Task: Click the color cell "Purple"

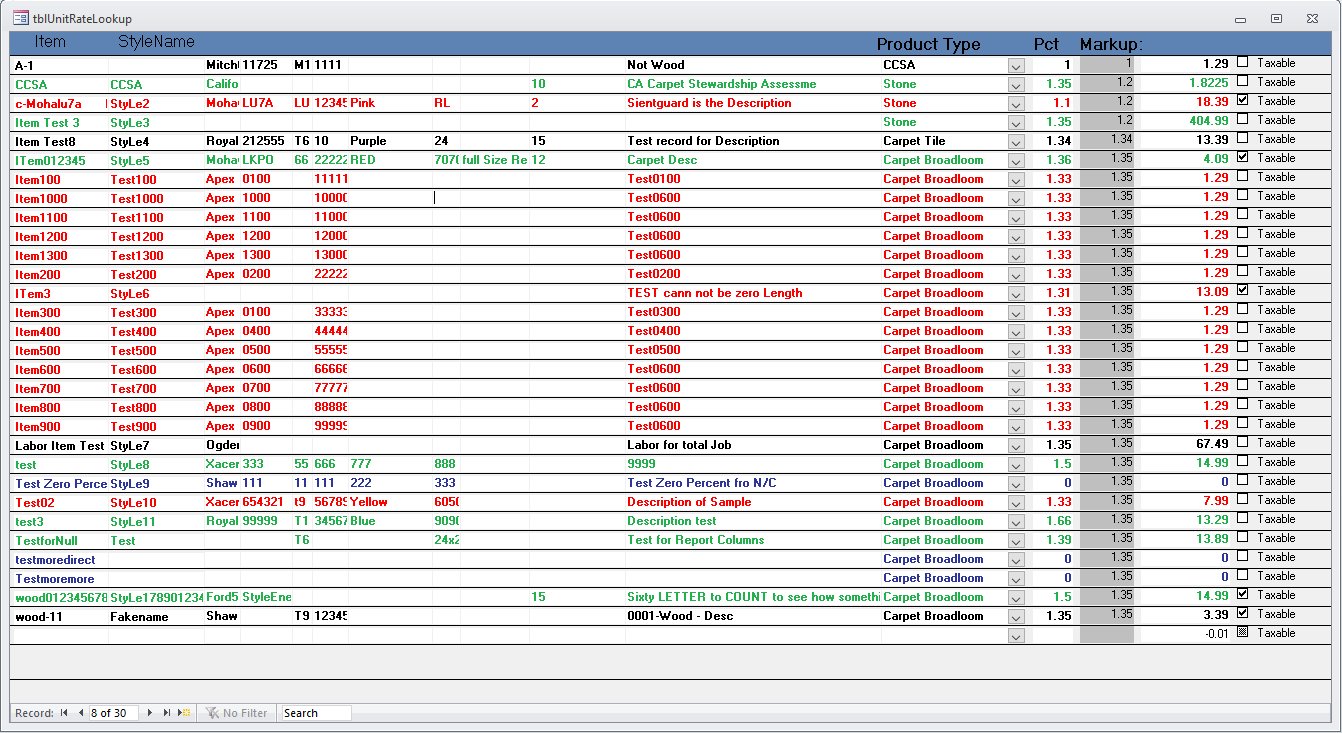Action: coord(389,141)
